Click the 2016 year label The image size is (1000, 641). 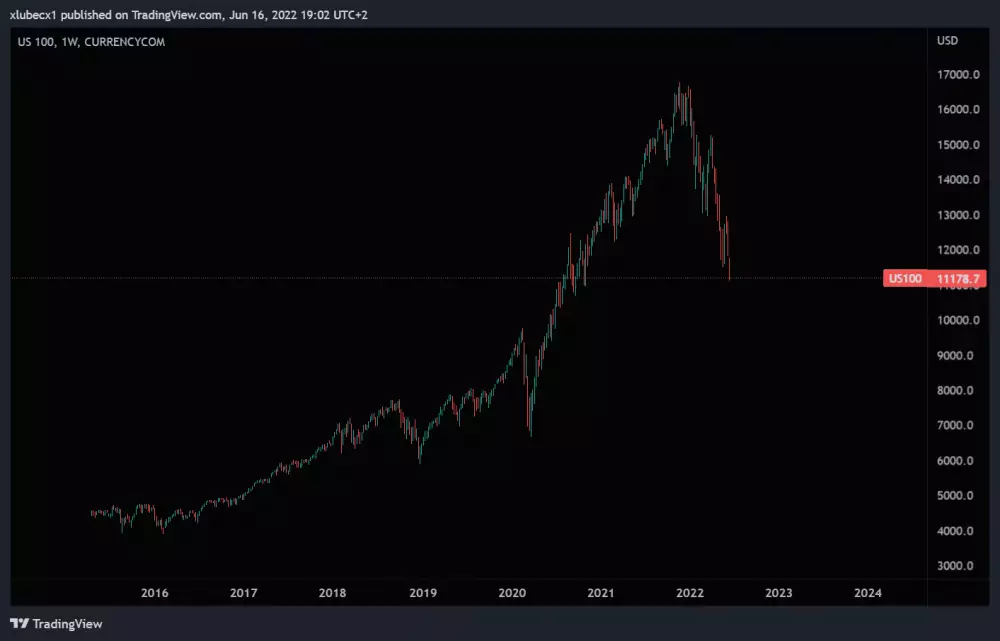pos(155,592)
